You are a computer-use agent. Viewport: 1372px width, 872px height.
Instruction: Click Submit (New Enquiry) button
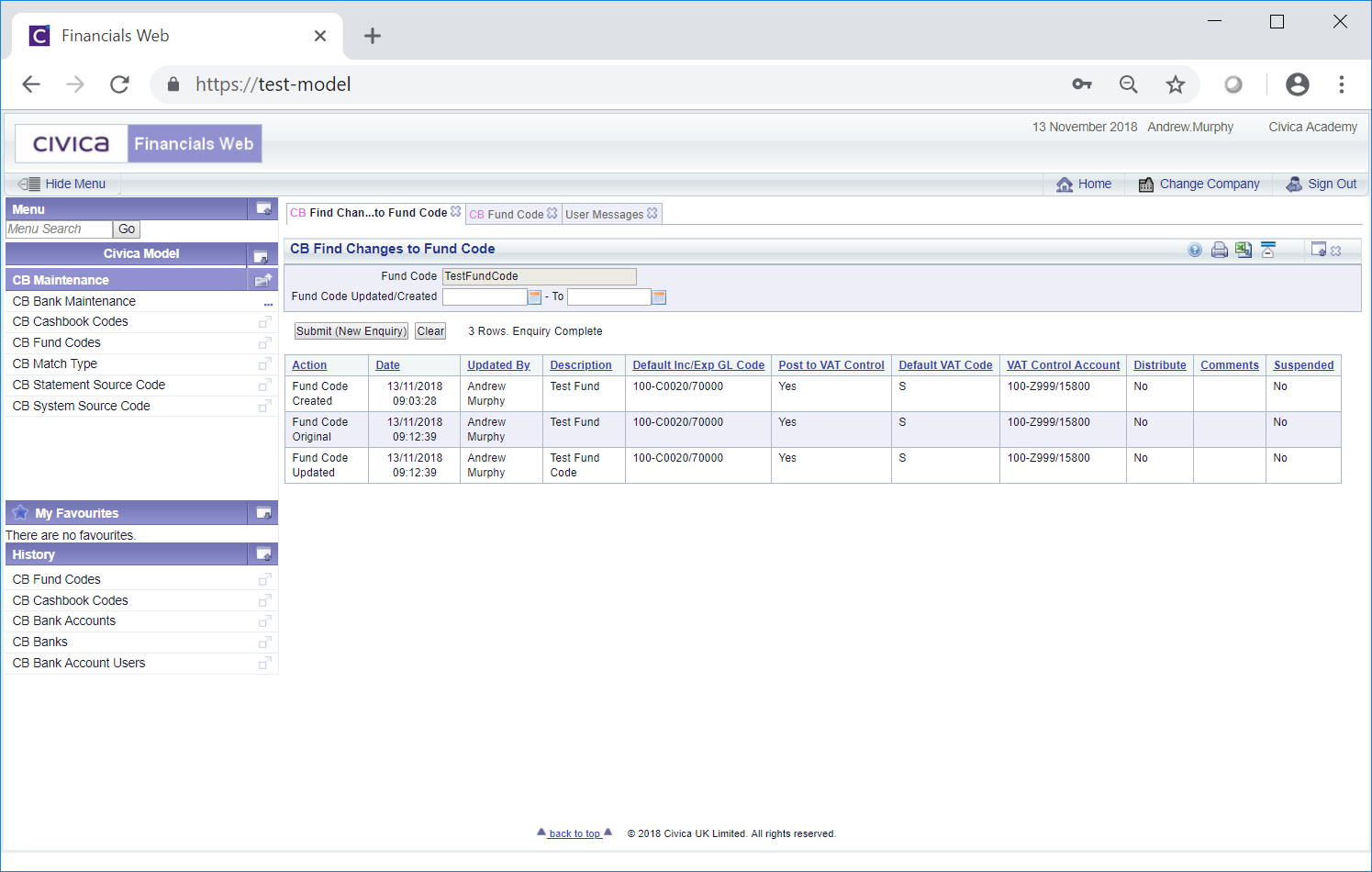(351, 331)
